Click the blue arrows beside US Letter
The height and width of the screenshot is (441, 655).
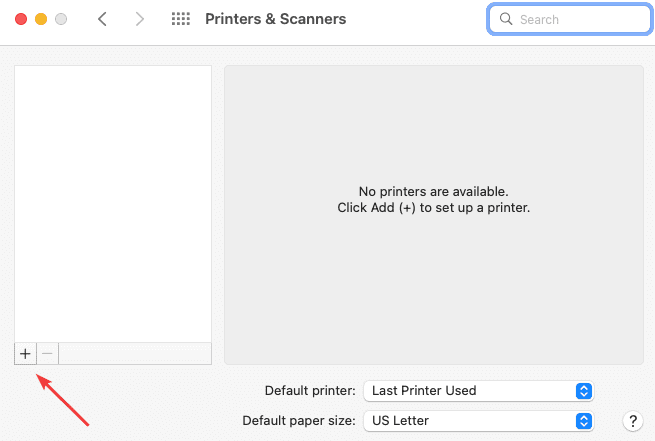pyautogui.click(x=585, y=421)
